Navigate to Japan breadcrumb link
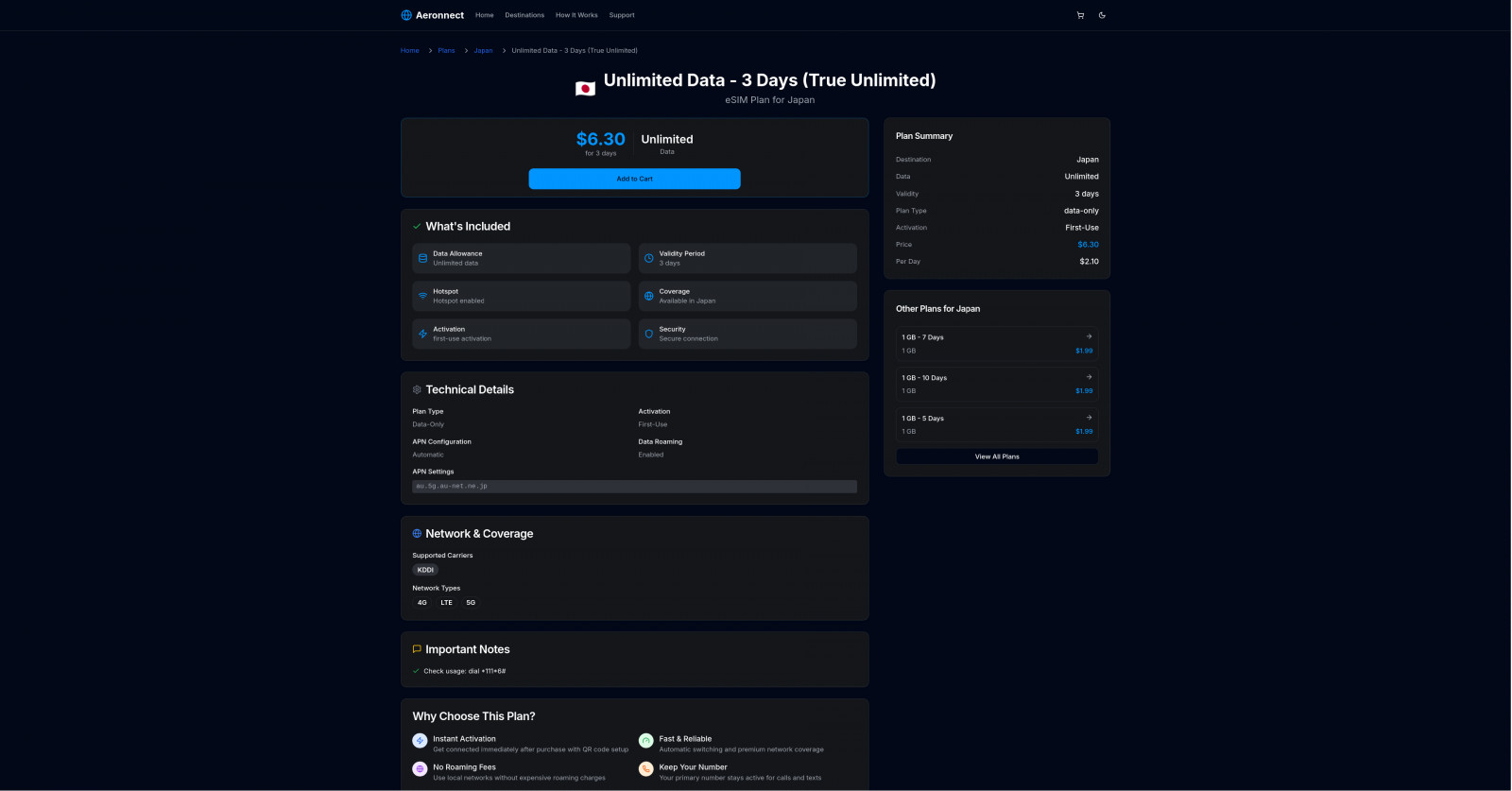1512x791 pixels. 483,51
